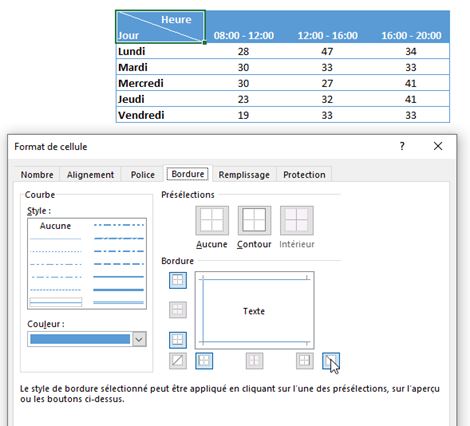The image size is (470, 426).
Task: Apply the Contour border preset icon
Action: pos(254,220)
